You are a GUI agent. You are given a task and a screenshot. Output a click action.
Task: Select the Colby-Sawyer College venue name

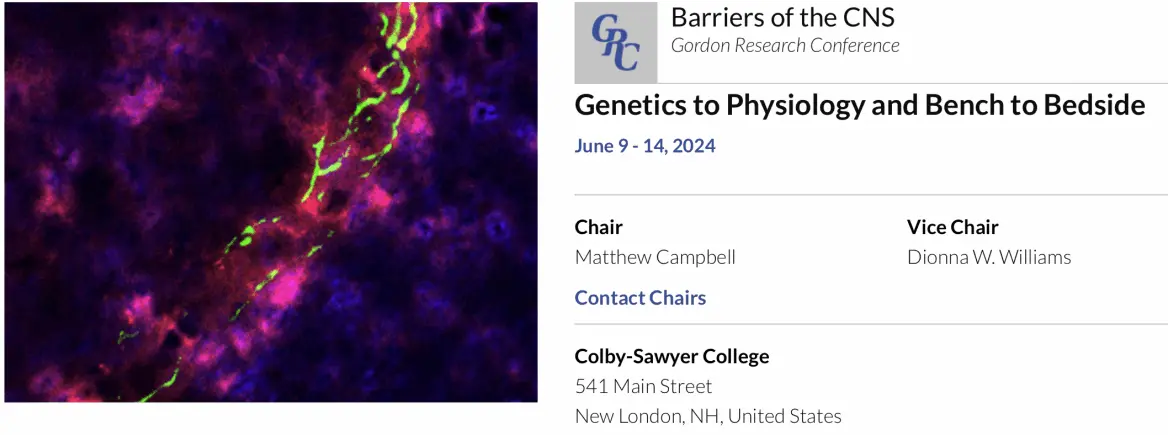(x=672, y=356)
